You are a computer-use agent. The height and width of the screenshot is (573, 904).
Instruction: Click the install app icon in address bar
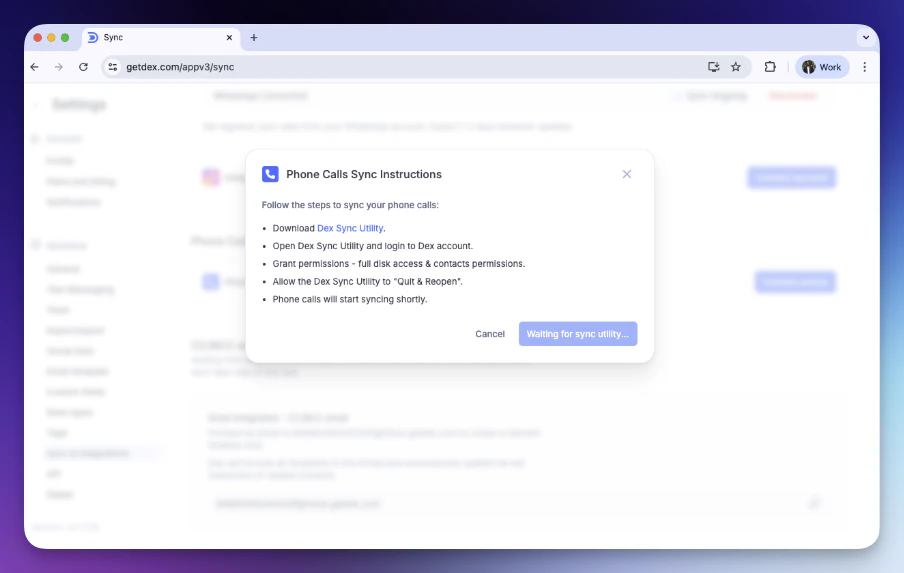pos(714,67)
